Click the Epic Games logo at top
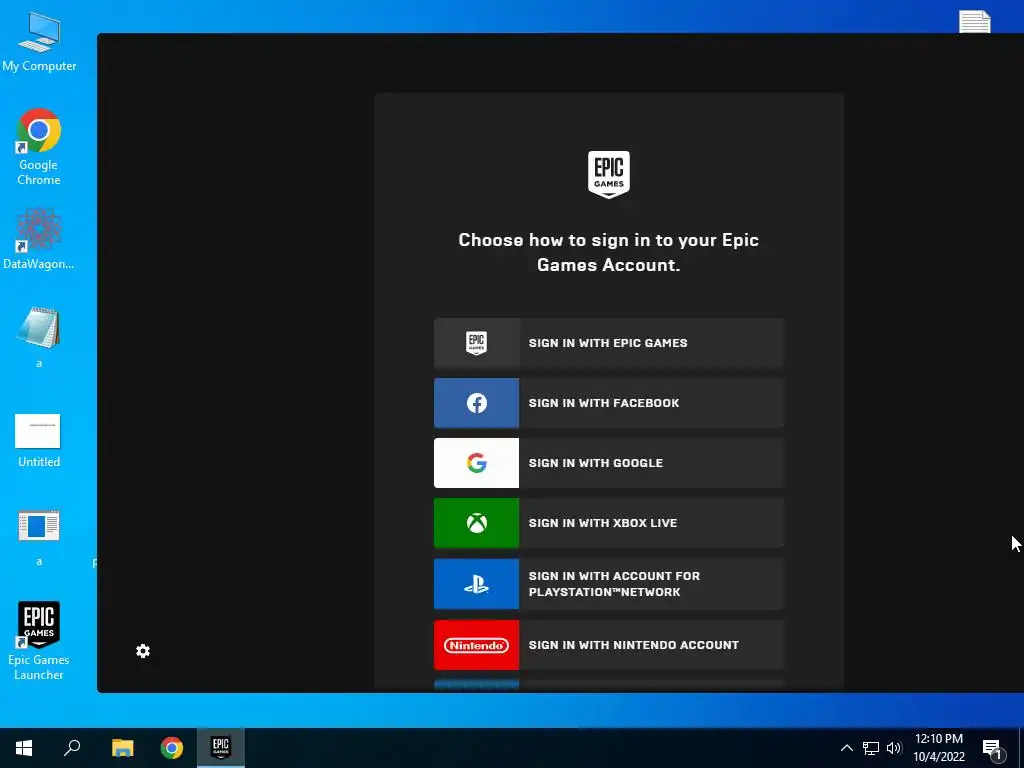Screen dimensions: 1024x768 [609, 174]
